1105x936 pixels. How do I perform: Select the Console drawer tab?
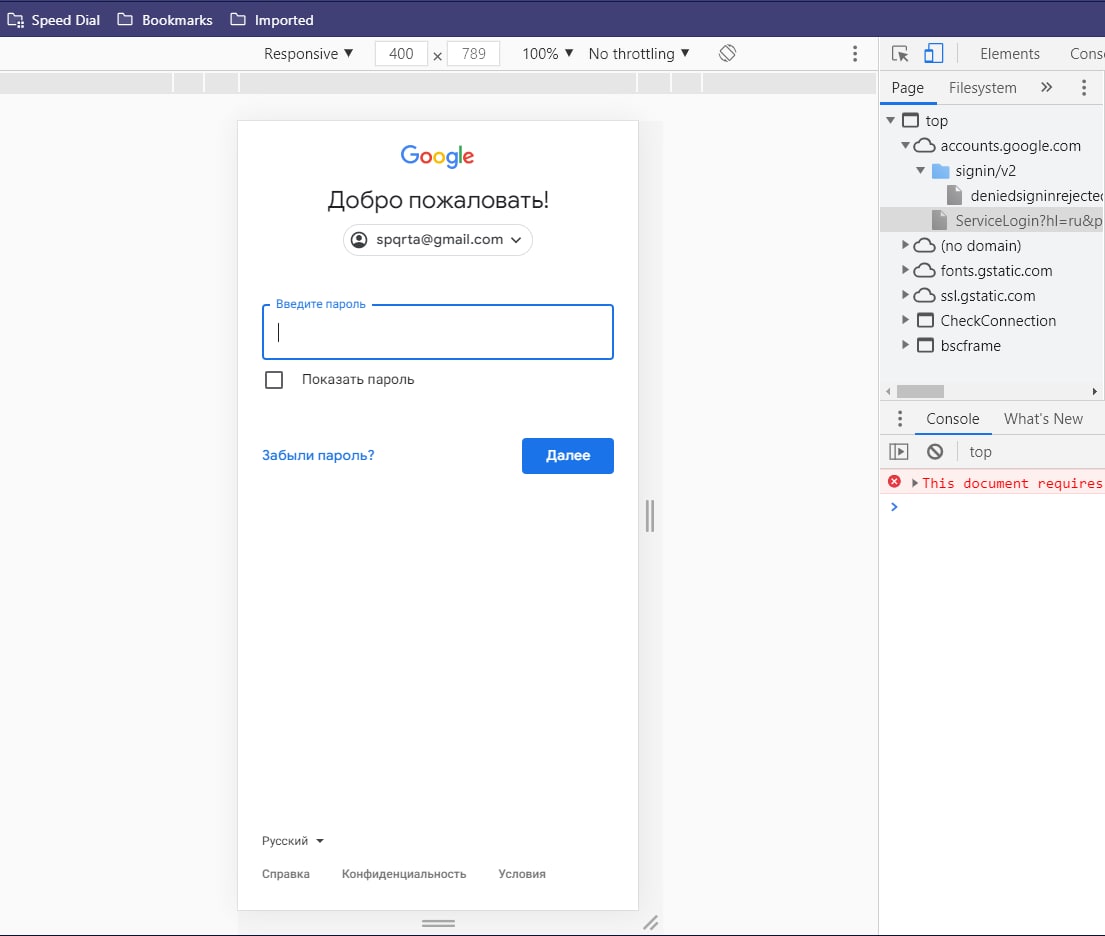point(953,419)
